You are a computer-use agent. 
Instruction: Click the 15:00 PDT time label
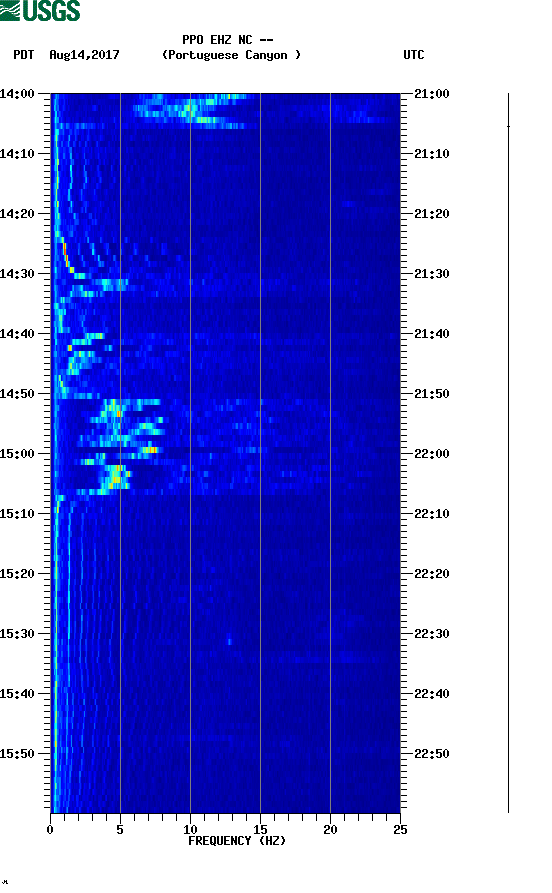pyautogui.click(x=17, y=454)
